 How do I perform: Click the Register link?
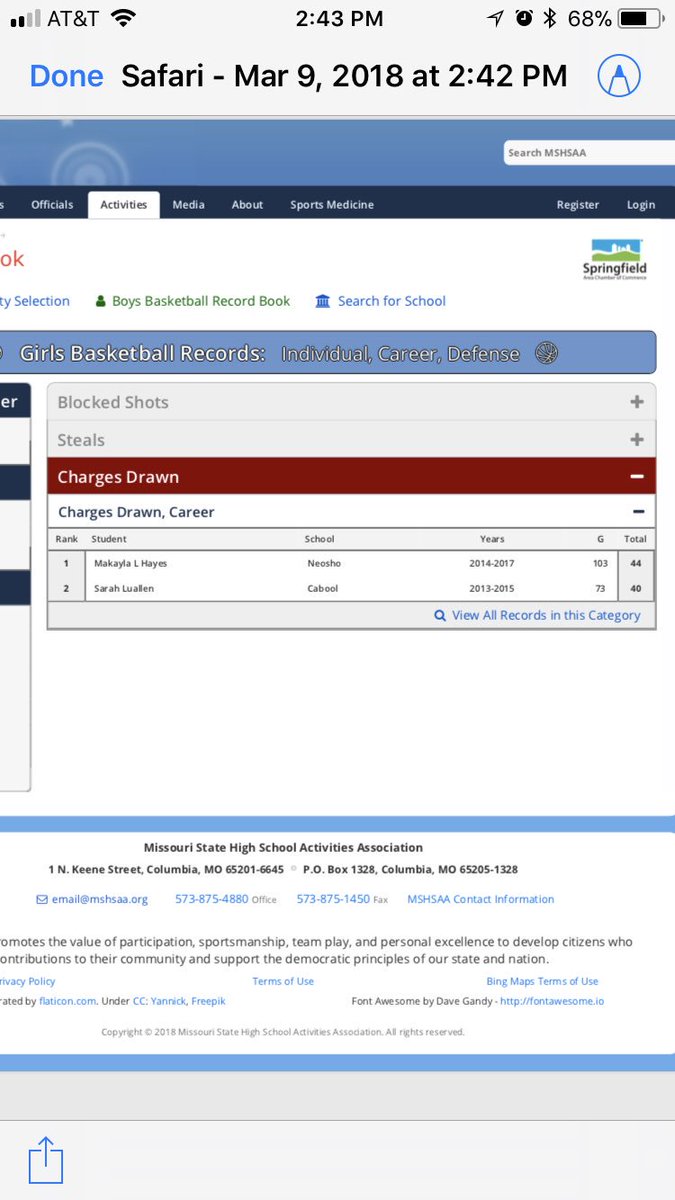[578, 204]
